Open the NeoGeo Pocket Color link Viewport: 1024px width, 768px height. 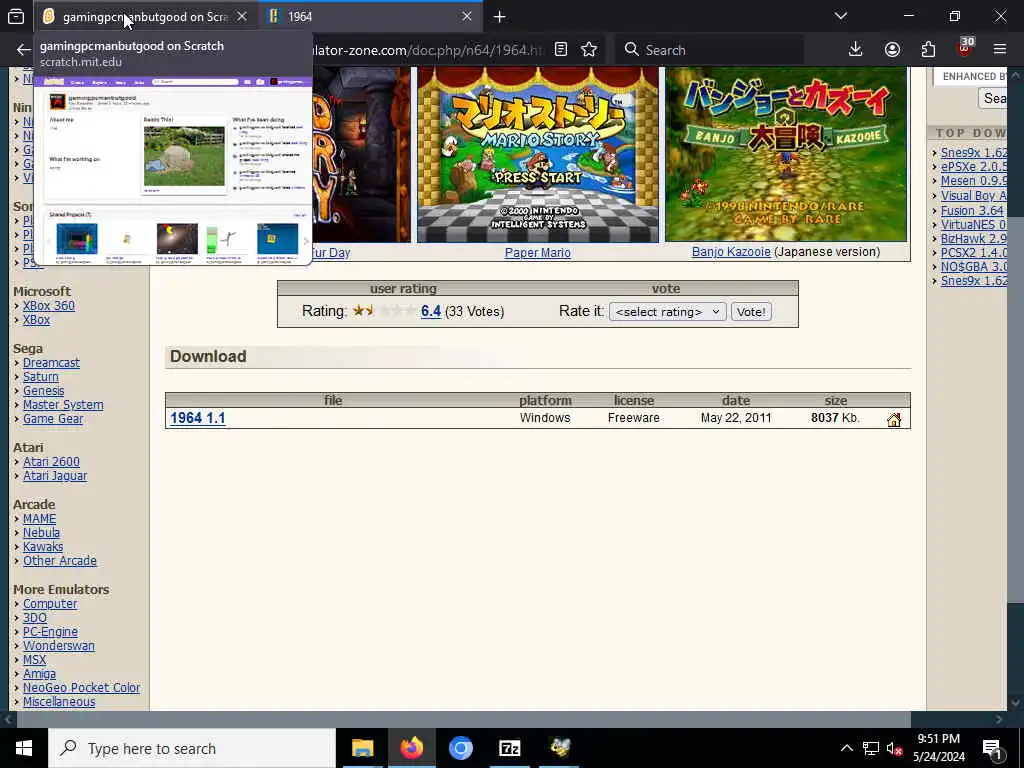coord(82,688)
